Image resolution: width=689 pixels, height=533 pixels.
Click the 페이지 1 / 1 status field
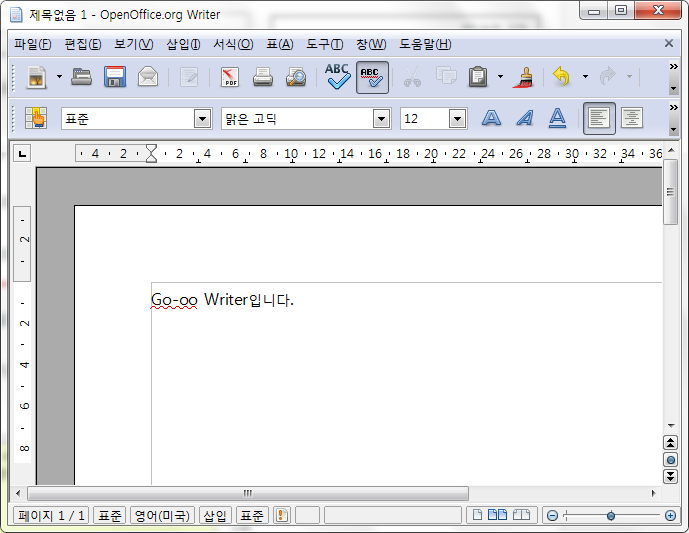51,515
